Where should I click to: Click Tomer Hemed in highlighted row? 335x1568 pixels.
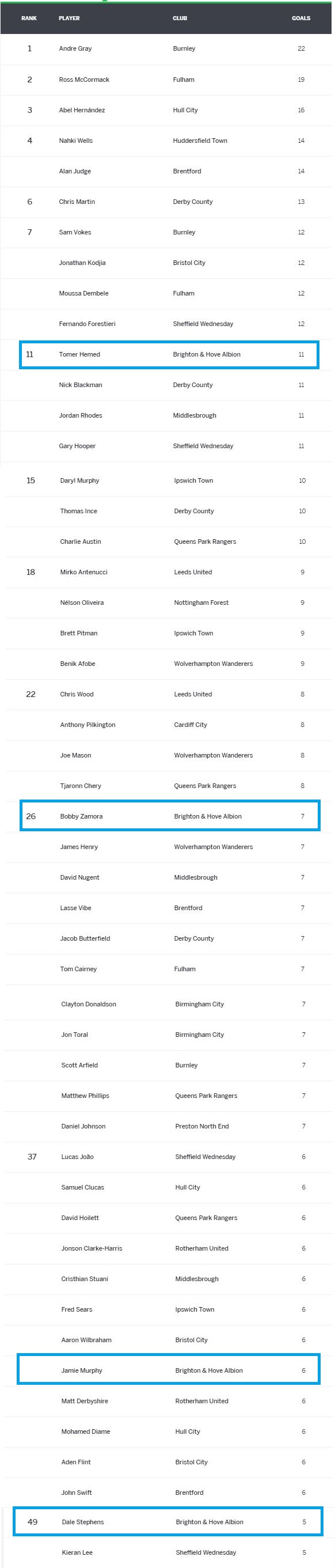[x=79, y=354]
